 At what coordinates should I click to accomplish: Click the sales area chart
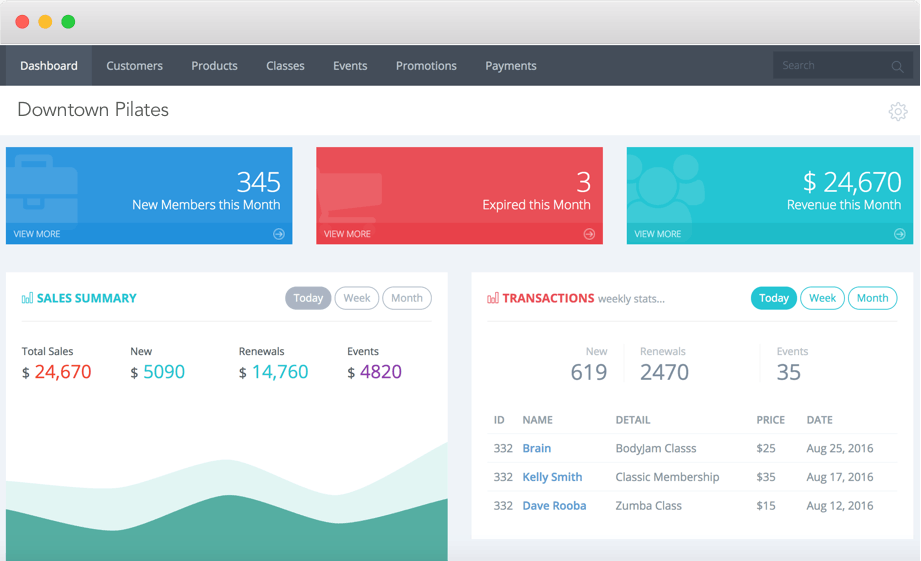click(x=227, y=504)
